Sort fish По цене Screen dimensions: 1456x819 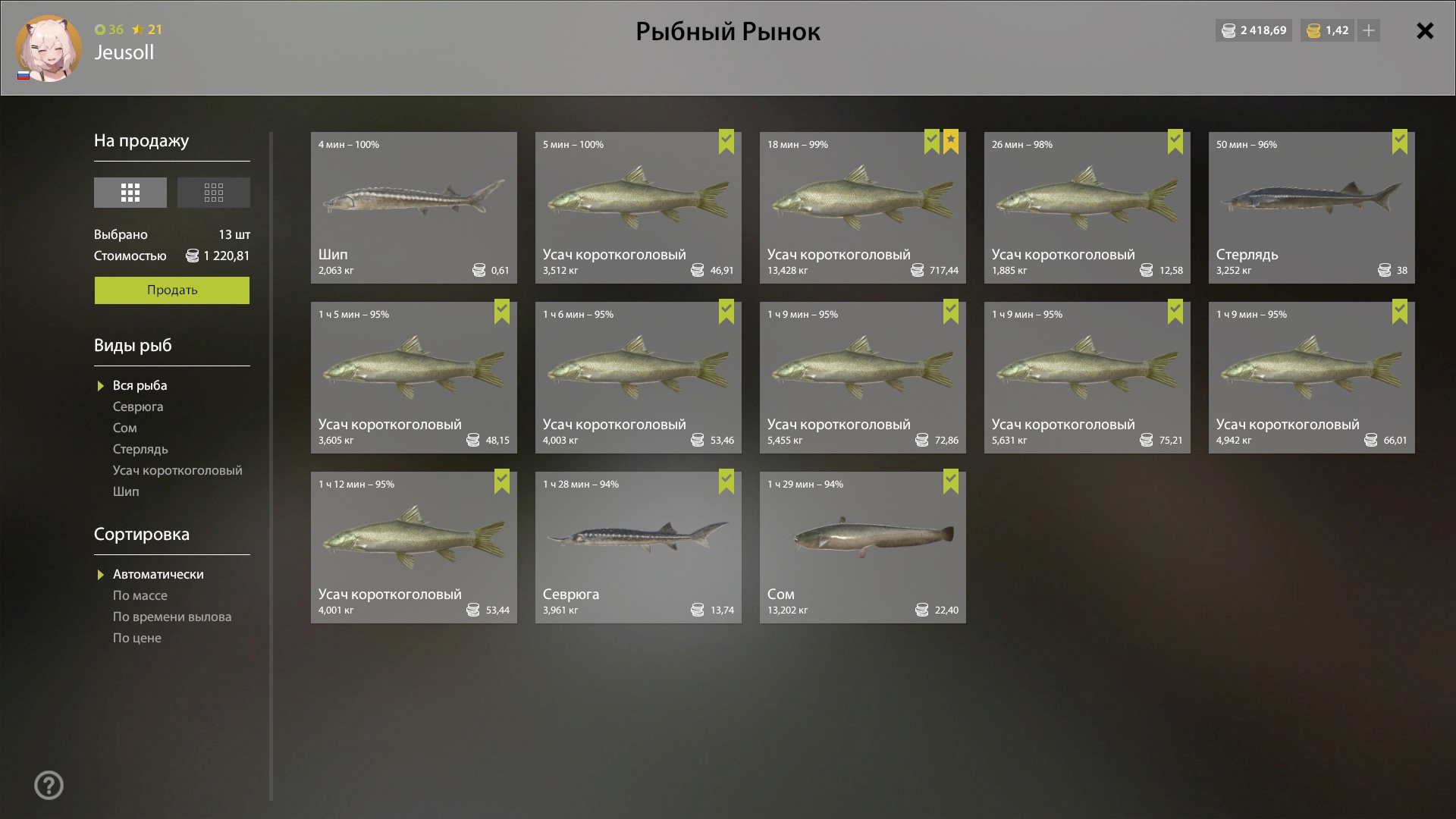pos(137,638)
